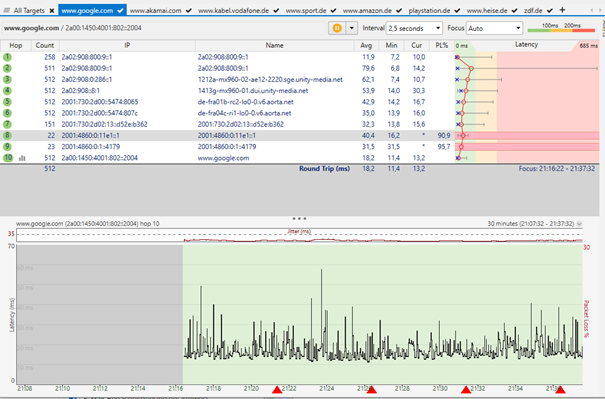Toggle the timeline graph icon on hop 10
Viewport: 605px width, 399px height.
pos(22,158)
